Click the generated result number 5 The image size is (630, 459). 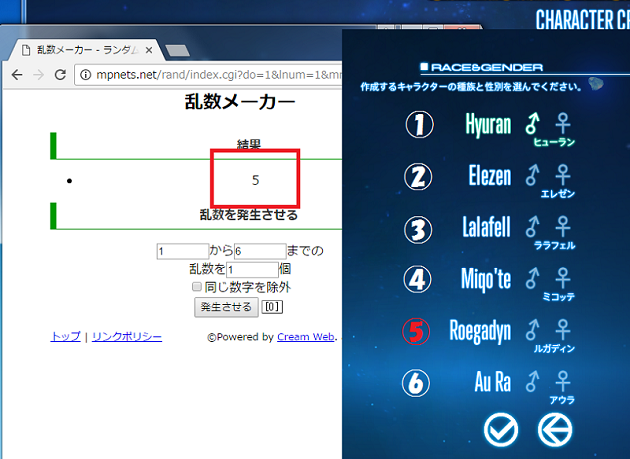[x=256, y=180]
